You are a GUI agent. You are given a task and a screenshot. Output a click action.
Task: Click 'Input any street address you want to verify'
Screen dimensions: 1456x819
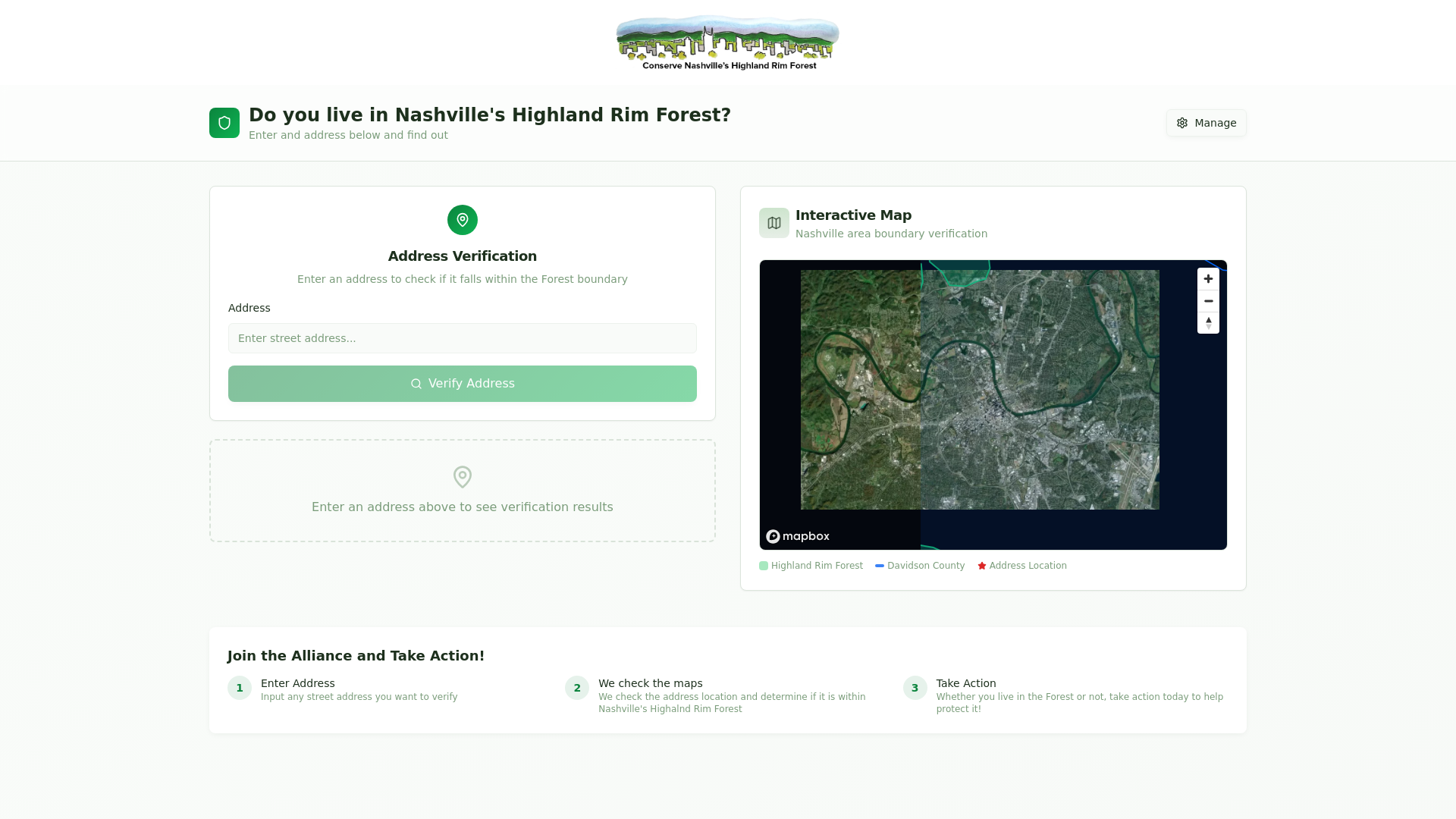[x=359, y=697]
